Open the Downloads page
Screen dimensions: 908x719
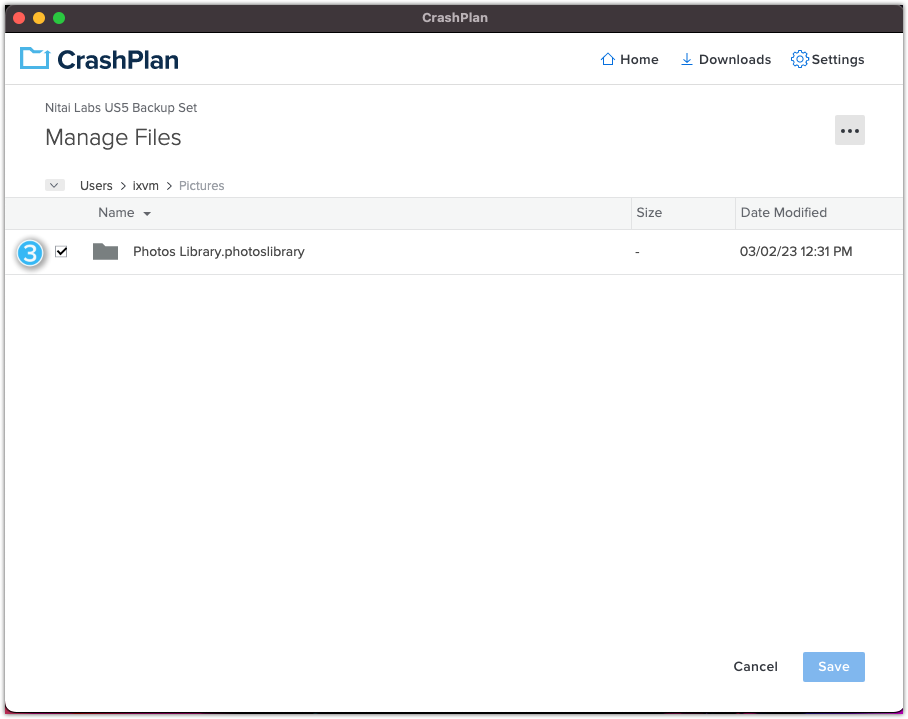click(726, 59)
